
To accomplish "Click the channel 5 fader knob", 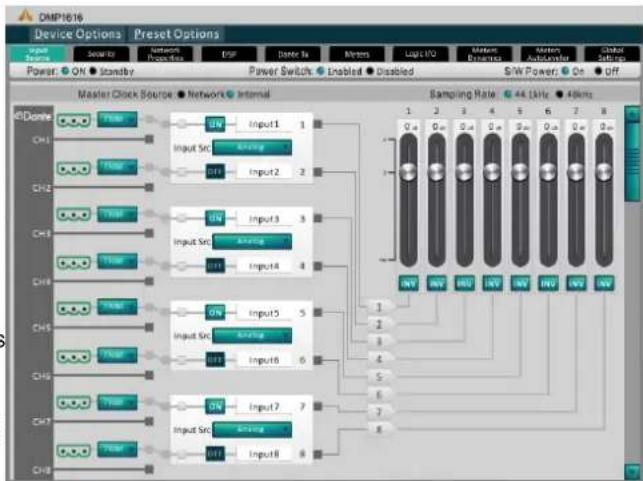I will 520,172.
